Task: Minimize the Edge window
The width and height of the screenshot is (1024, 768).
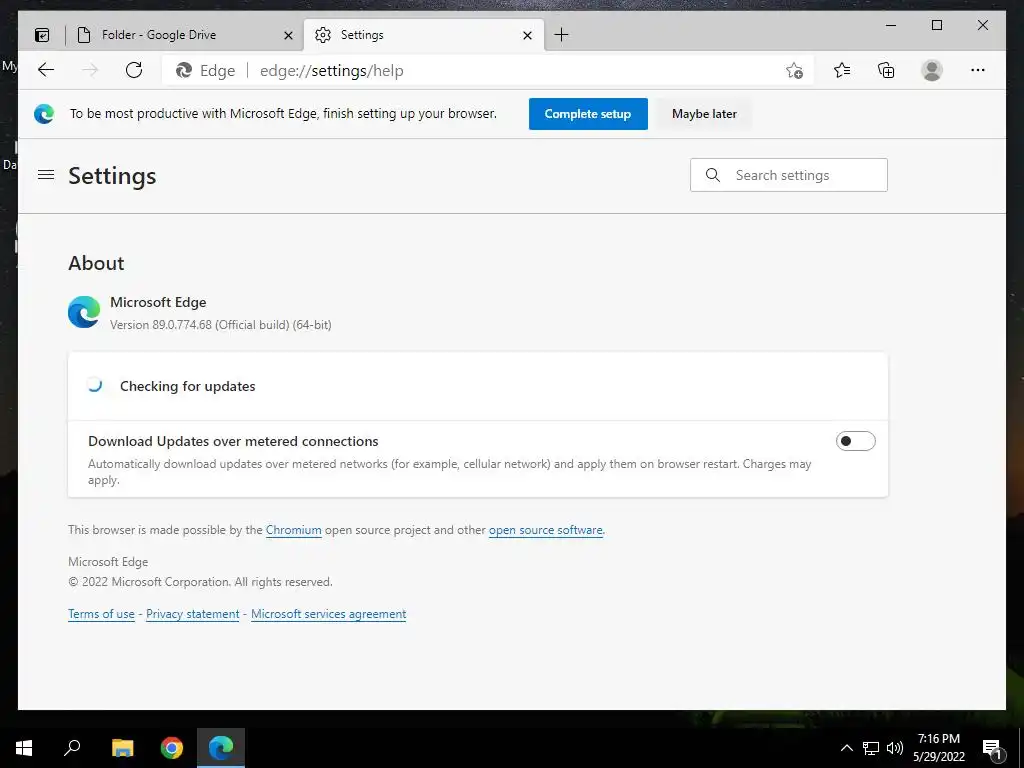Action: (891, 25)
